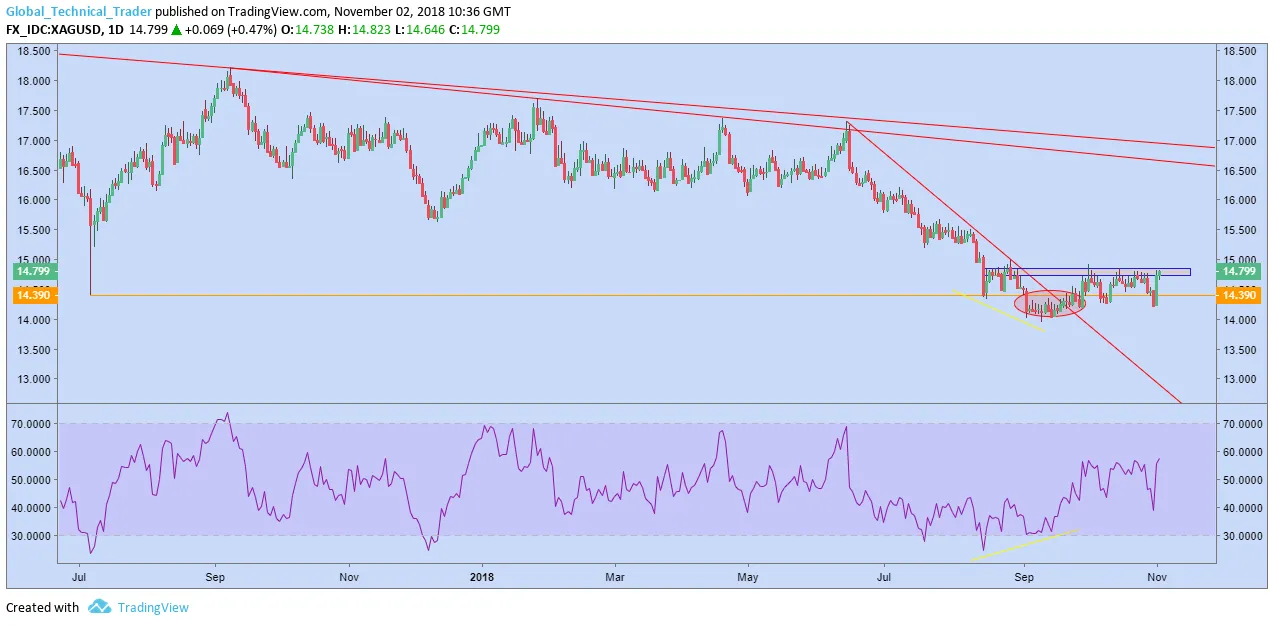Viewport: 1274px width, 625px height.
Task: Click the Nov label at right of time axis
Action: (x=1156, y=577)
